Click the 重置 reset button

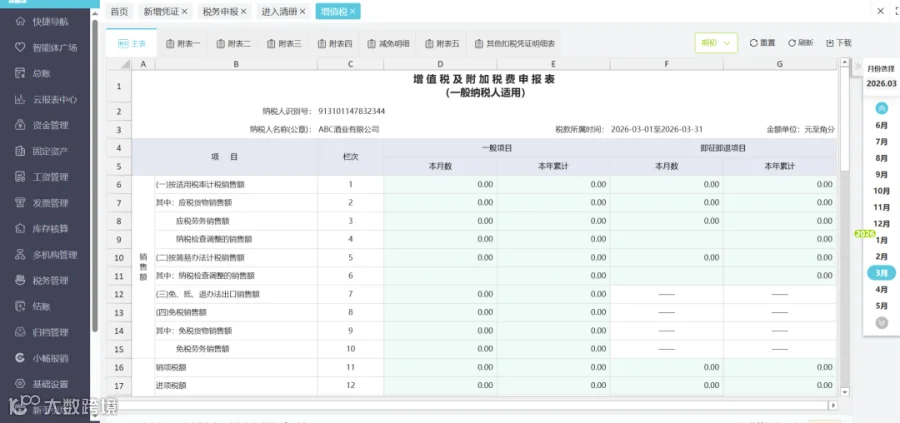coord(762,43)
